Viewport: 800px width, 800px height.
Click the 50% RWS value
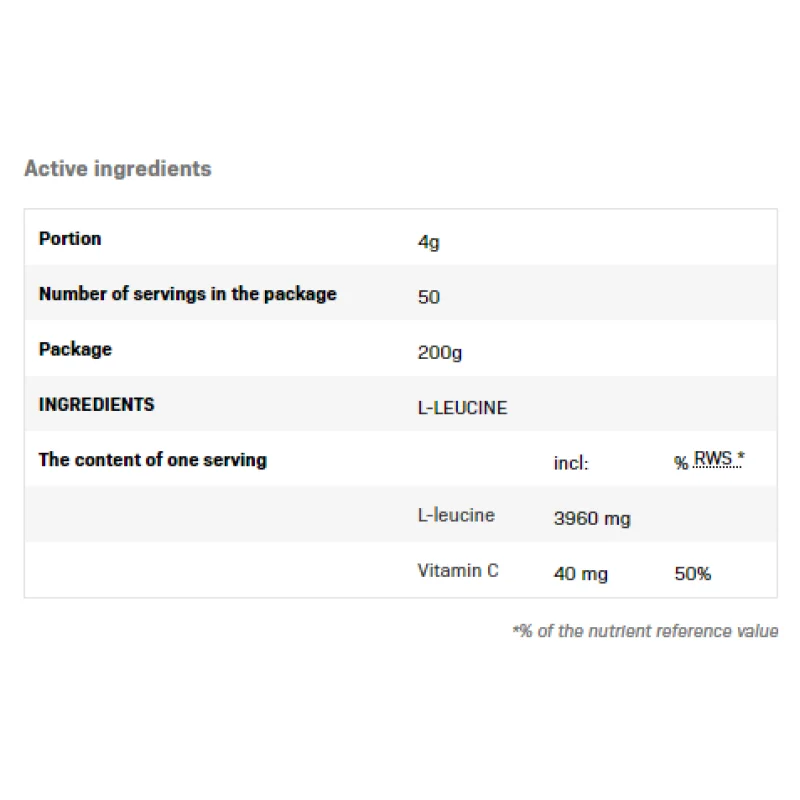pyautogui.click(x=693, y=574)
